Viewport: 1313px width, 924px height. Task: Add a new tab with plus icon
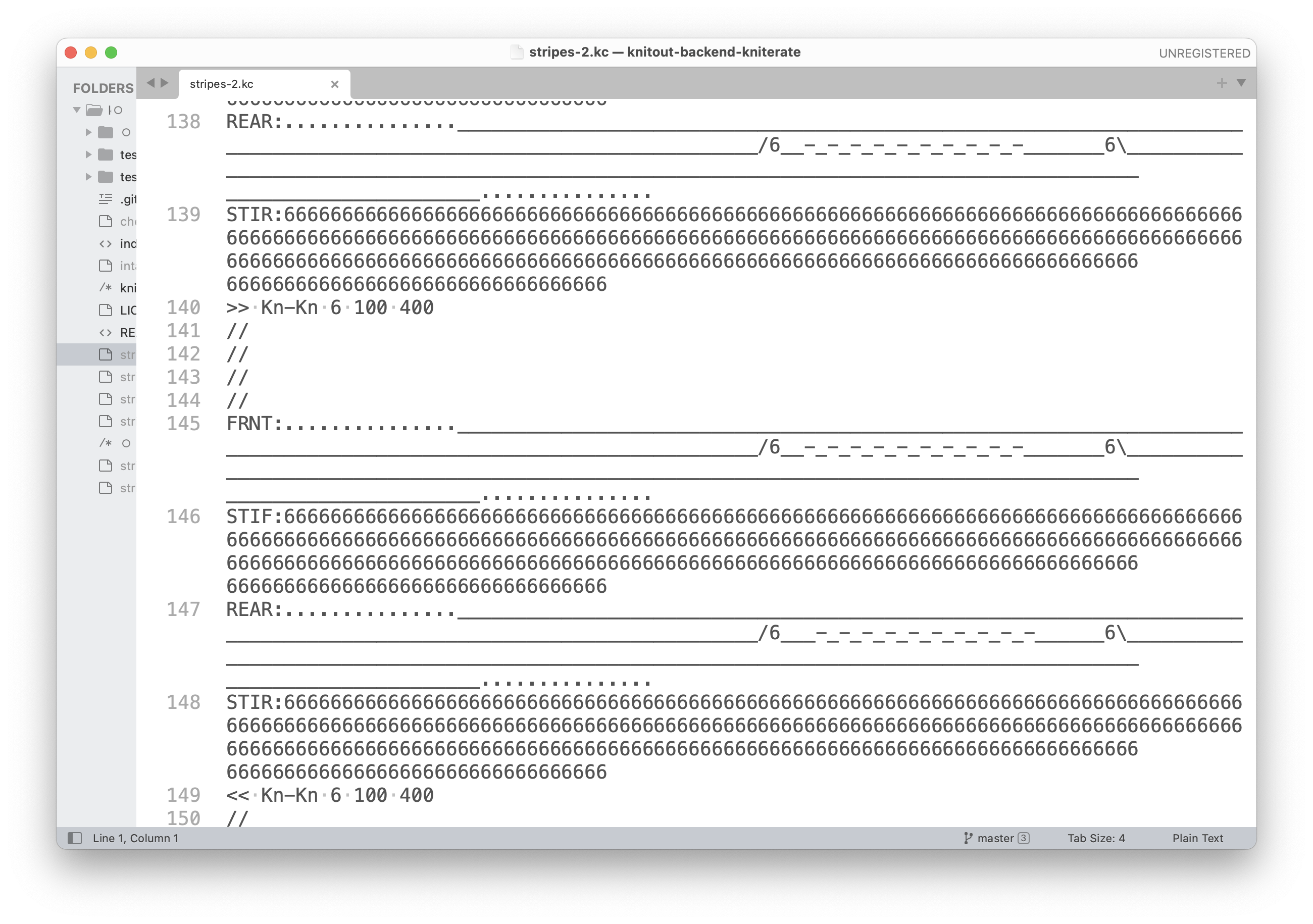[x=1222, y=83]
